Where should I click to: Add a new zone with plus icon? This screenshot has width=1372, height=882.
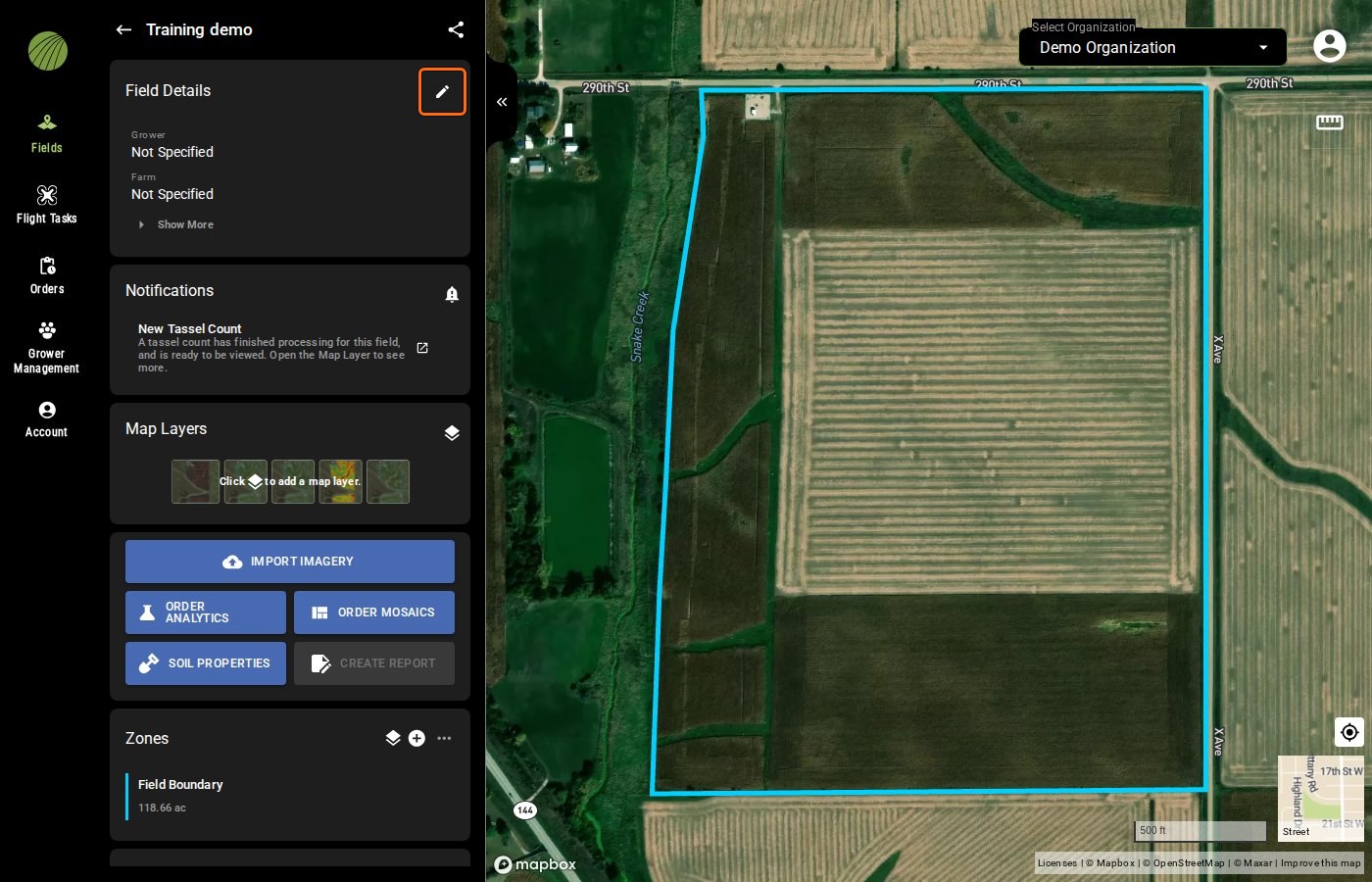click(x=416, y=738)
